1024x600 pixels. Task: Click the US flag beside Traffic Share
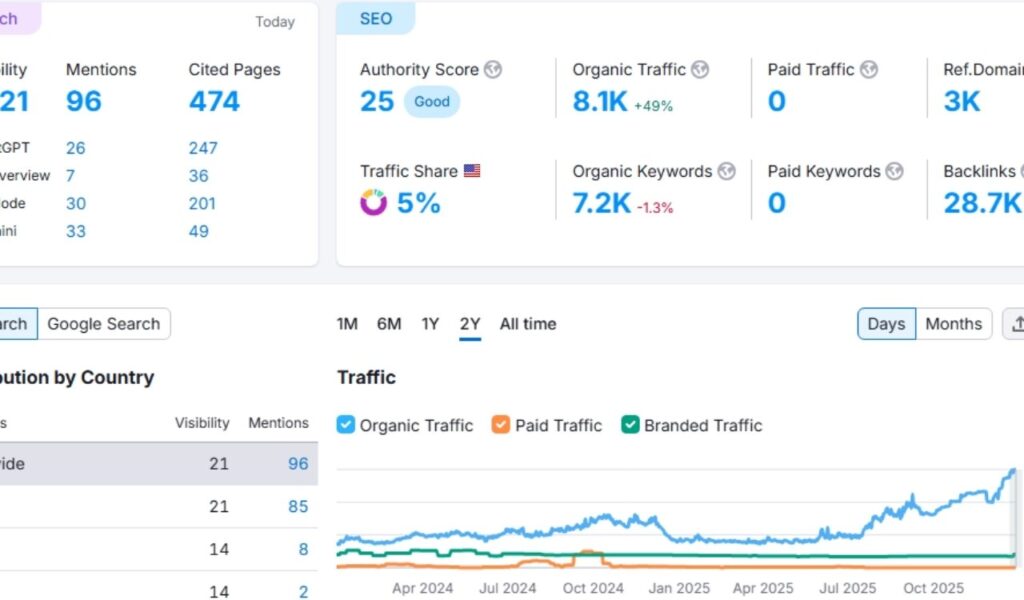tap(472, 171)
